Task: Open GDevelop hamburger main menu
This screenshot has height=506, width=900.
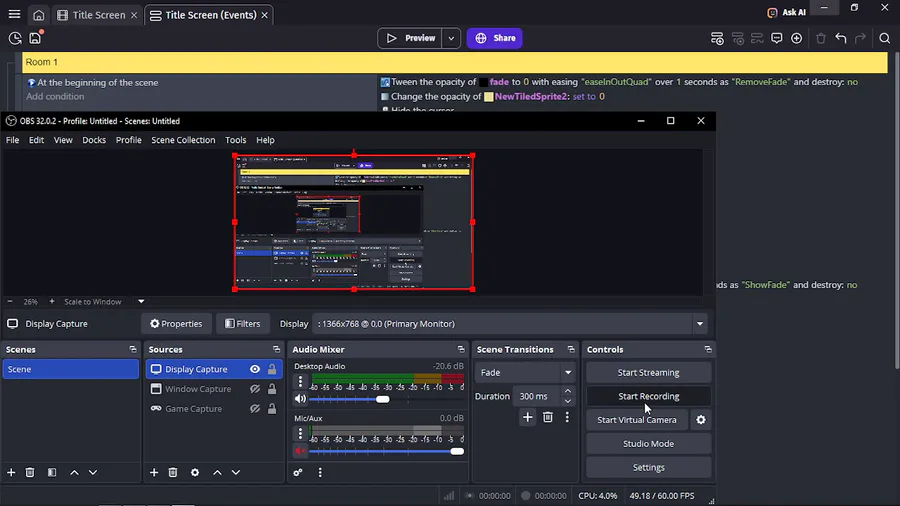Action: (14, 14)
